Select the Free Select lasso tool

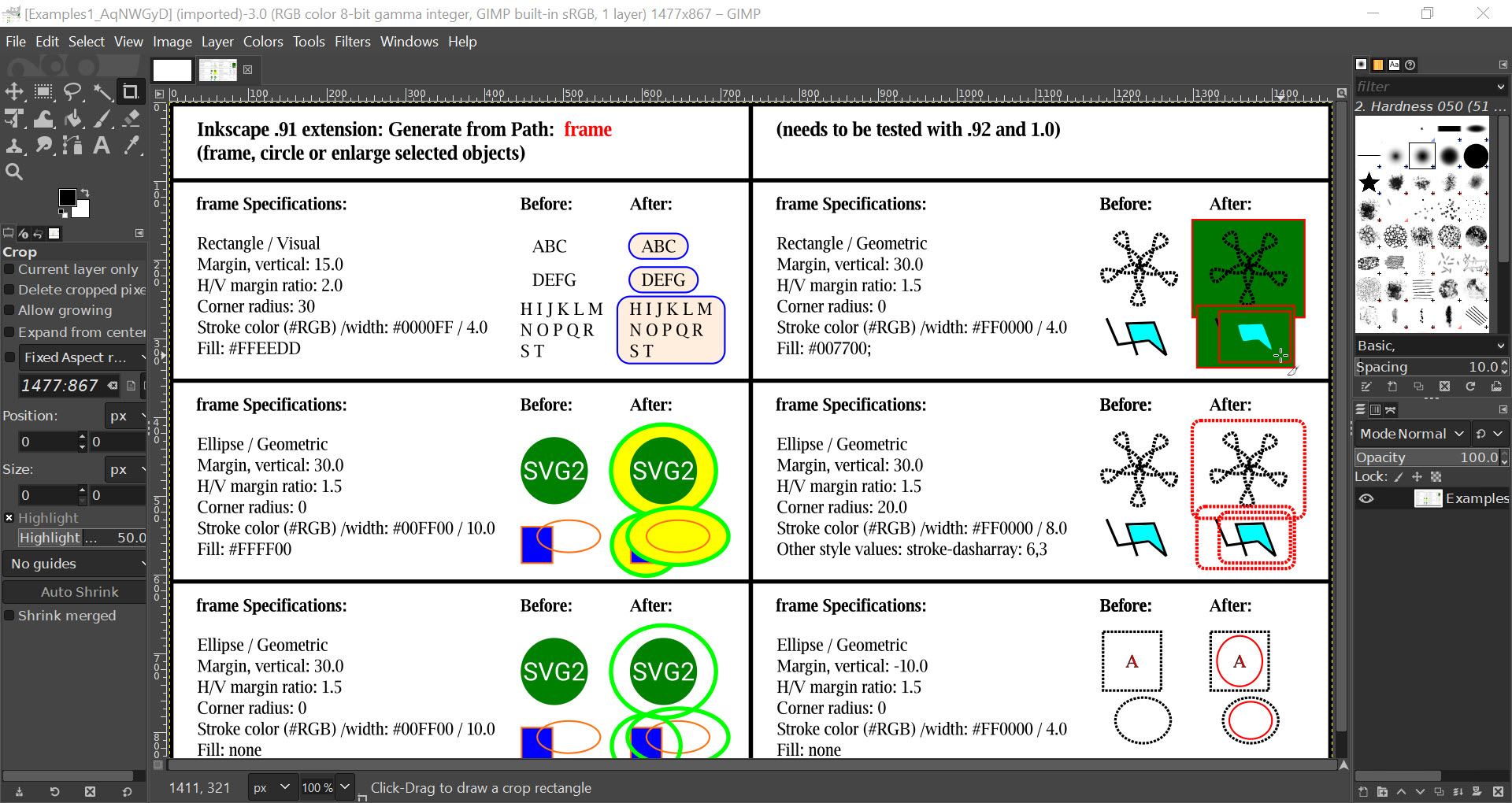(73, 92)
